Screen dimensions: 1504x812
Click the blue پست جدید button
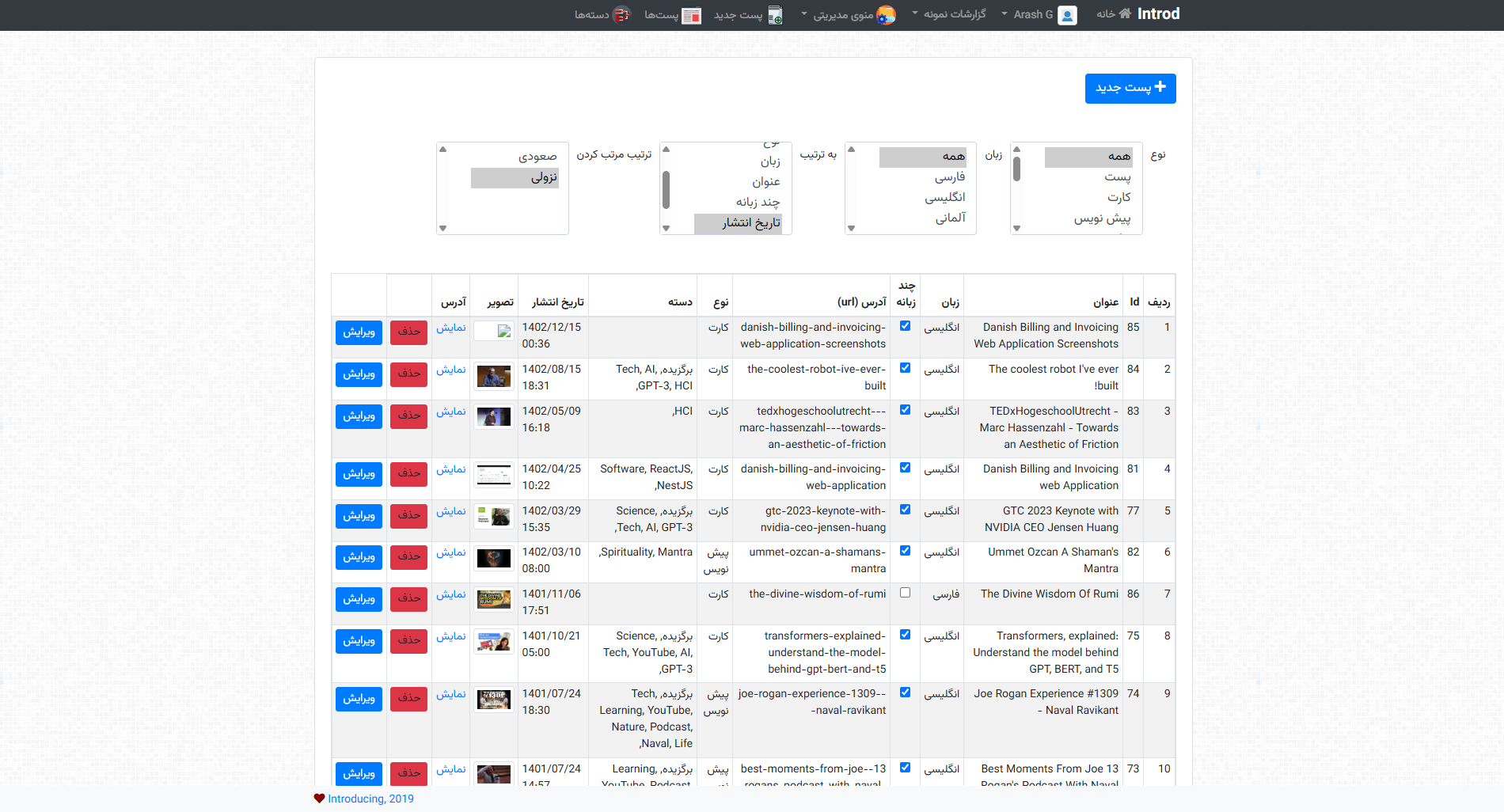1130,88
